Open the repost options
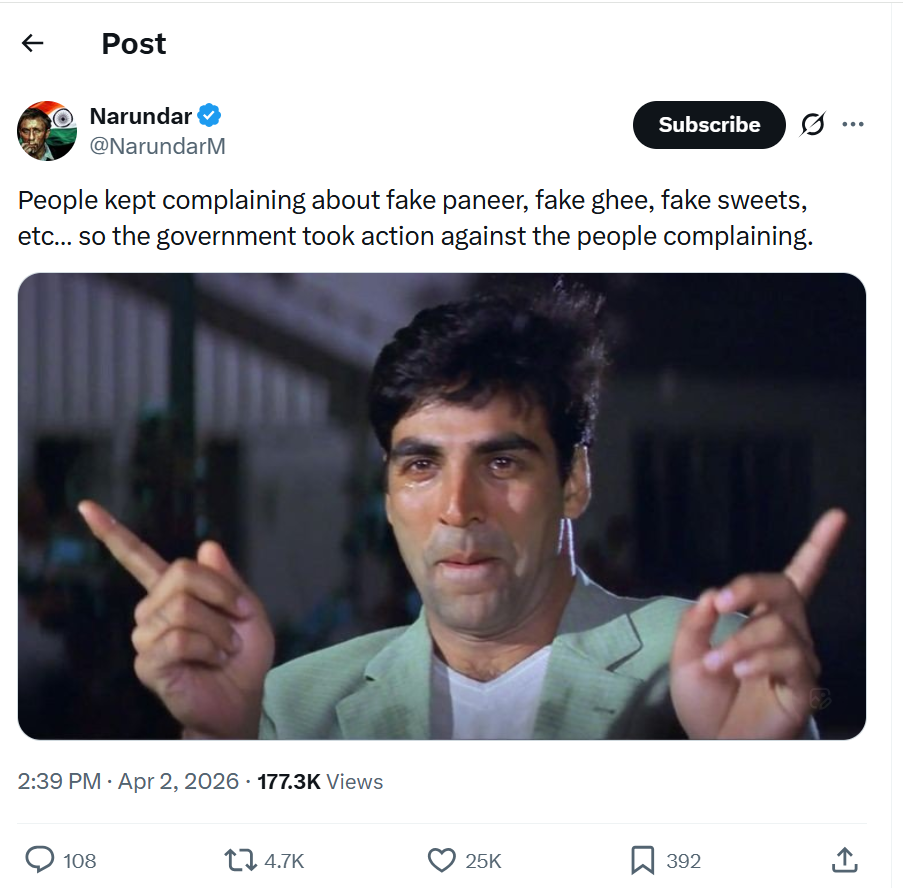903x888 pixels. 240,860
